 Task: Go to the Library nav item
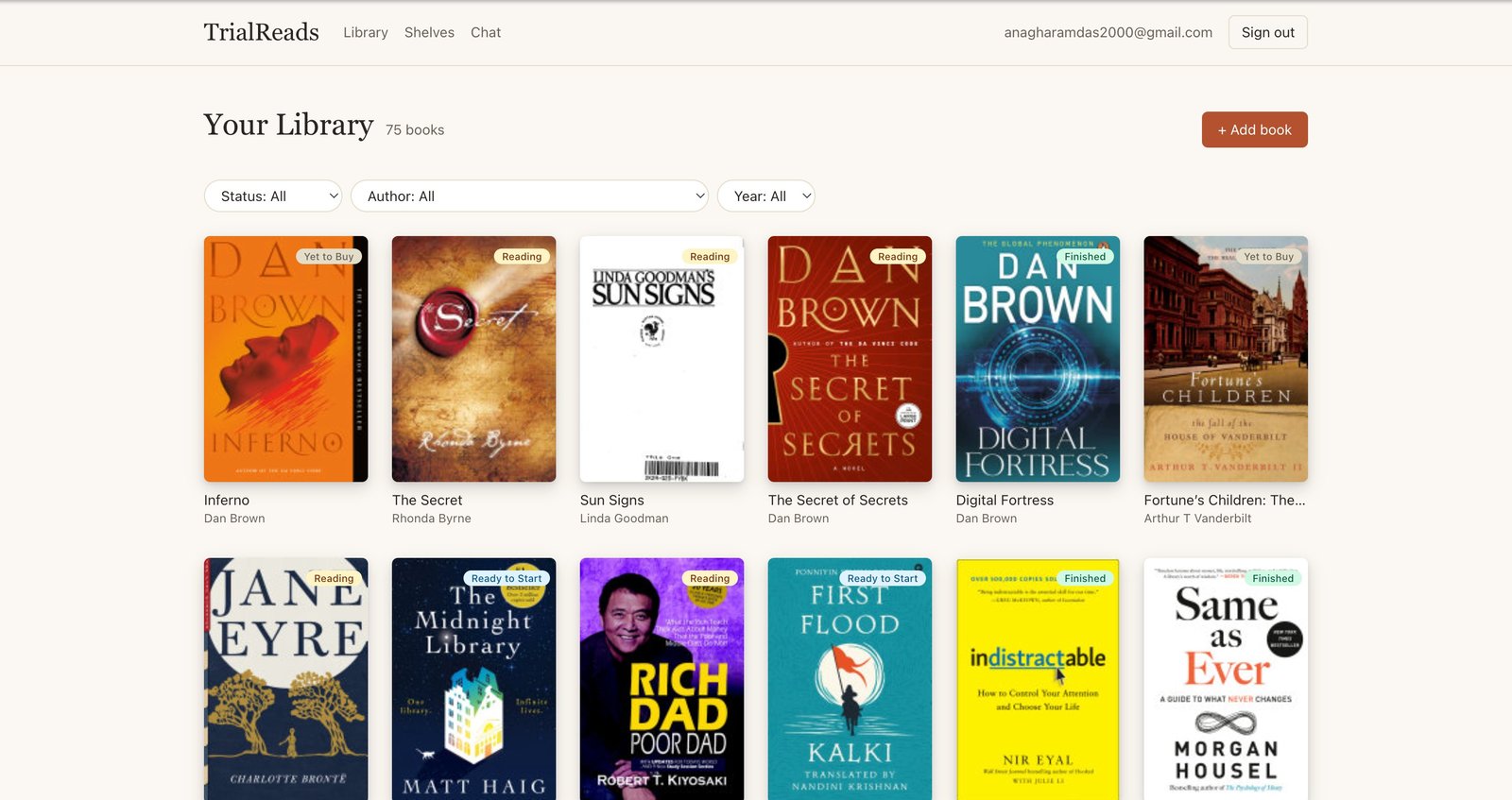tap(366, 32)
